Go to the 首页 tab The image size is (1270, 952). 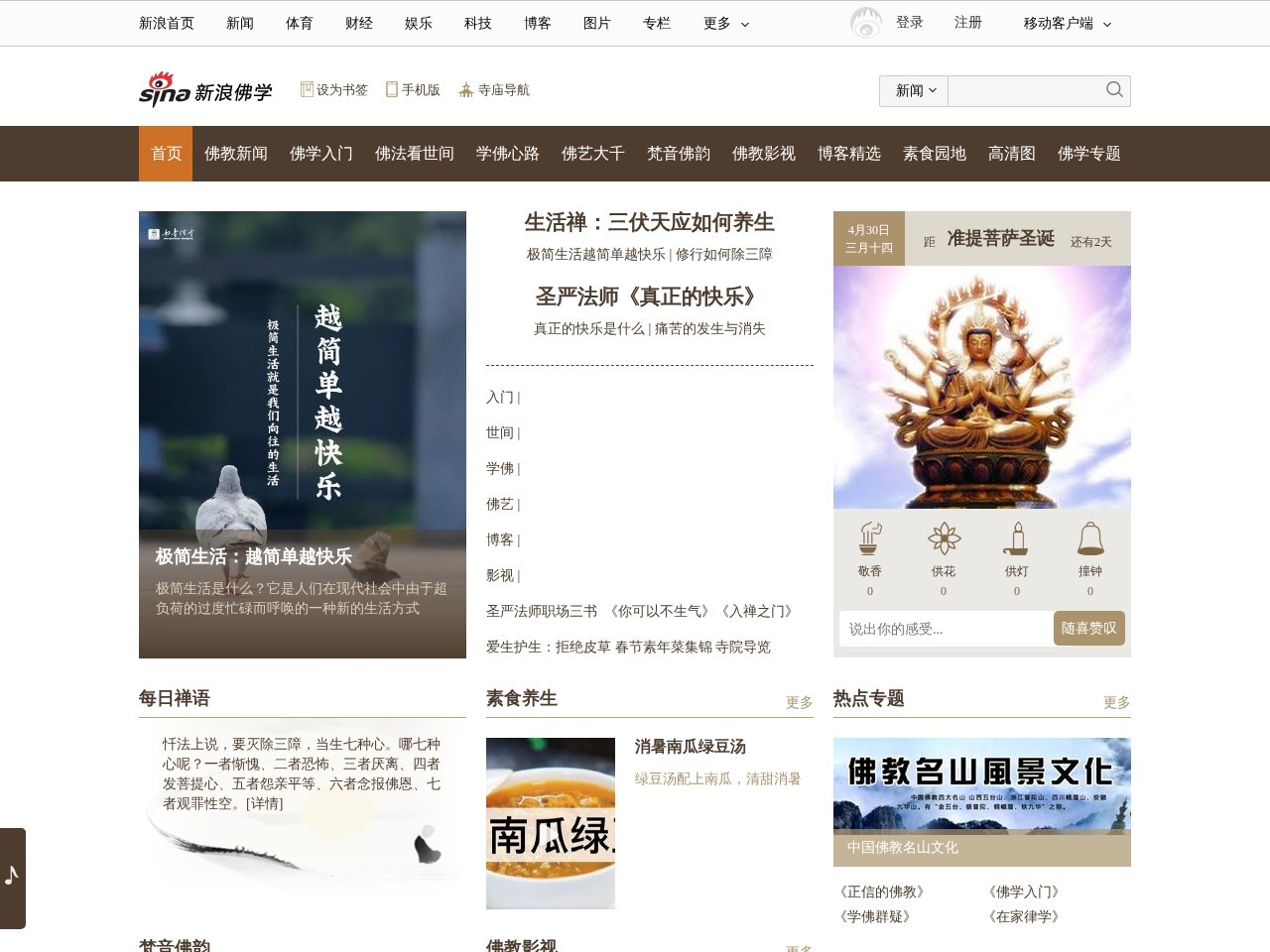(166, 154)
